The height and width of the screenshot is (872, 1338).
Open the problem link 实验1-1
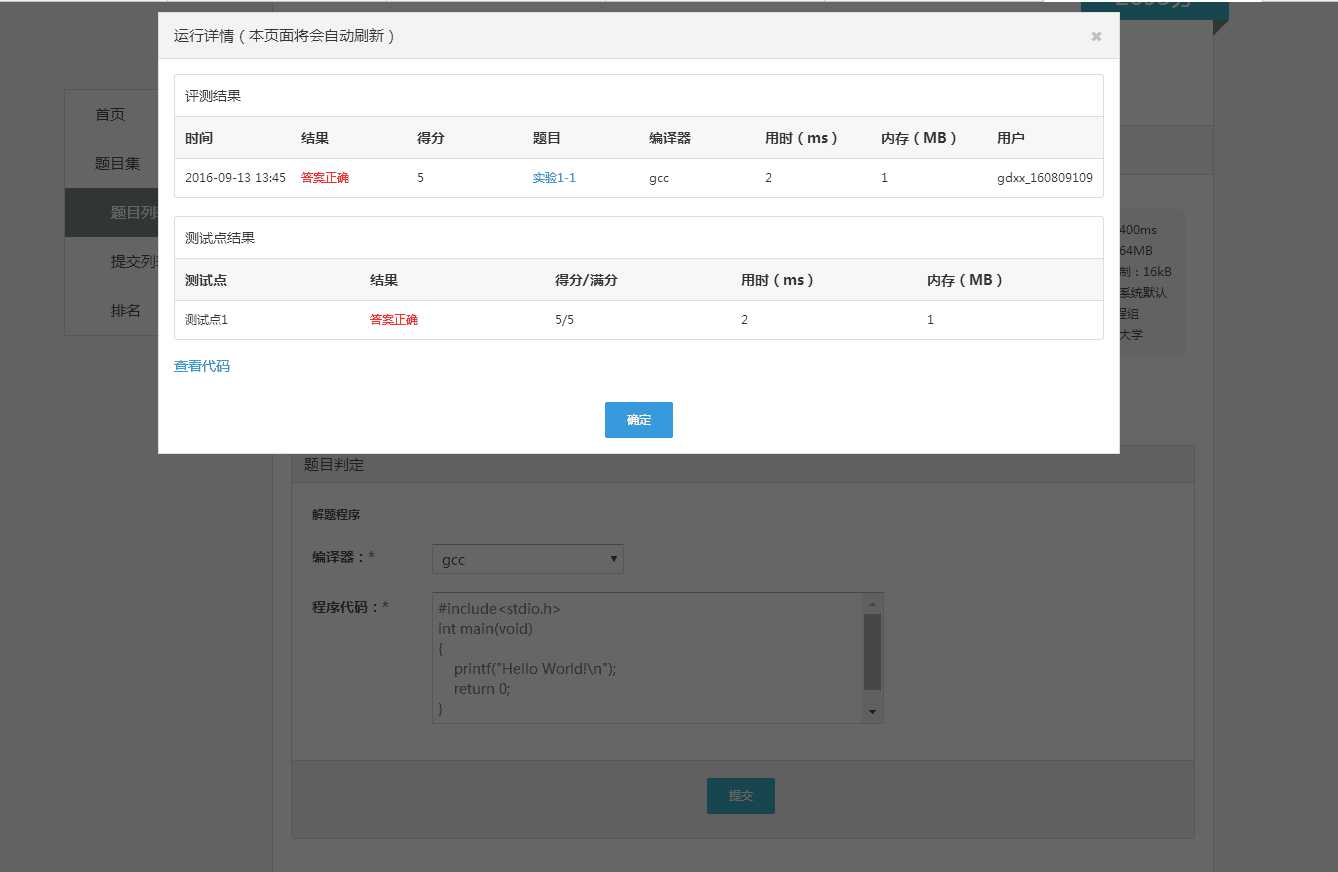click(x=554, y=177)
